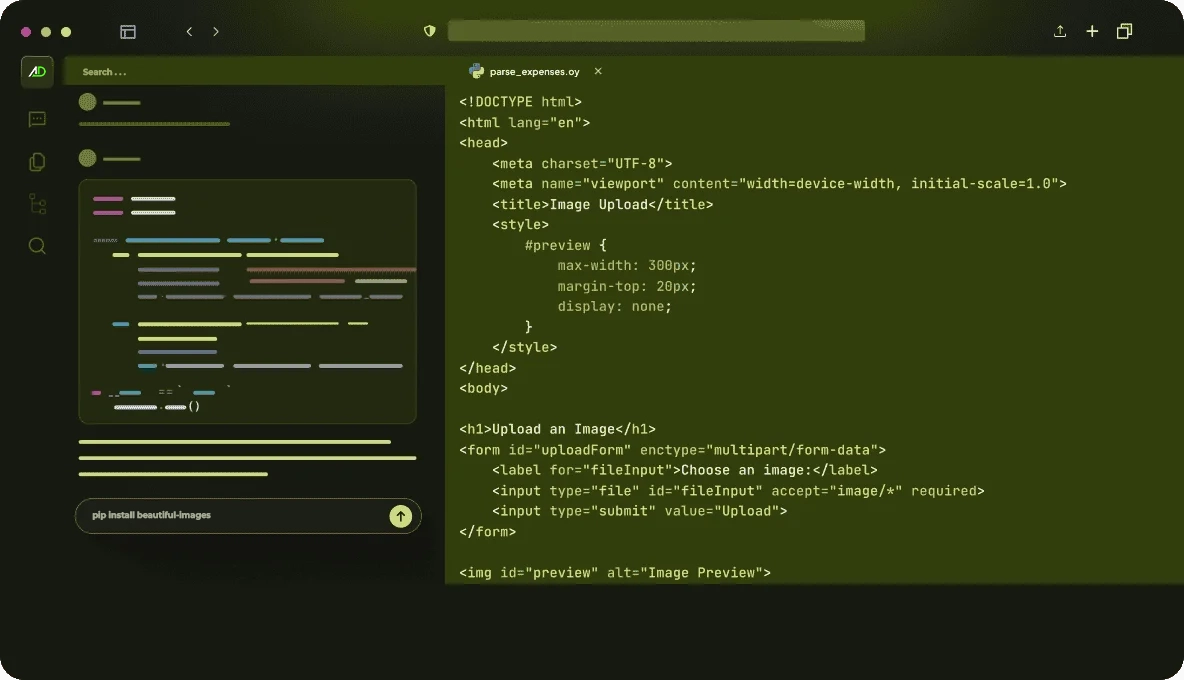
Task: Click the first chat avatar circle
Action: 88,102
